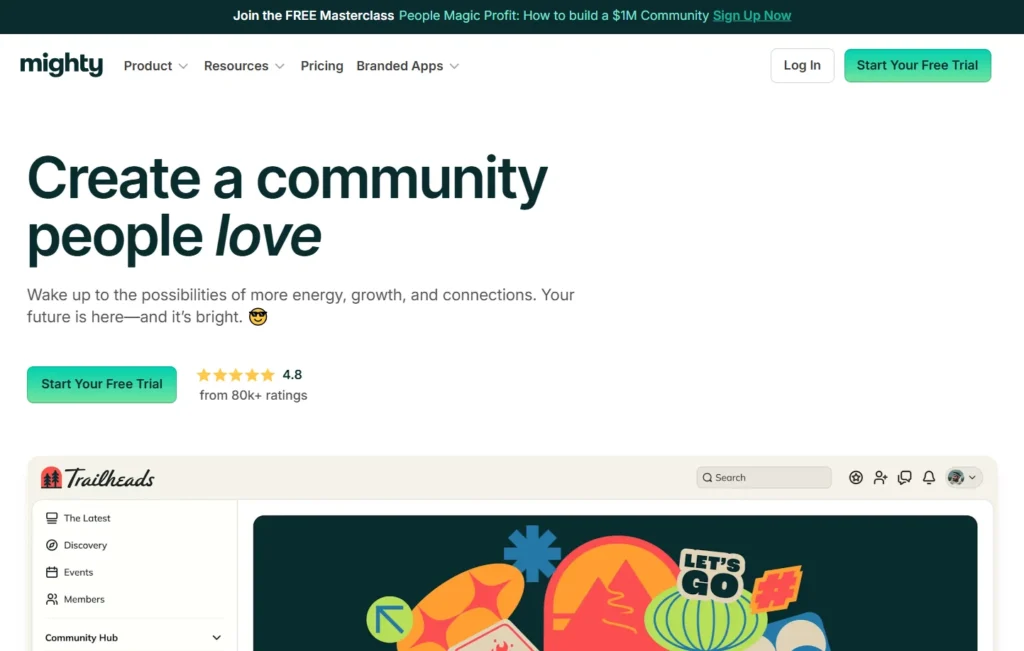Click The Latest feed icon
The image size is (1024, 651).
tap(52, 518)
